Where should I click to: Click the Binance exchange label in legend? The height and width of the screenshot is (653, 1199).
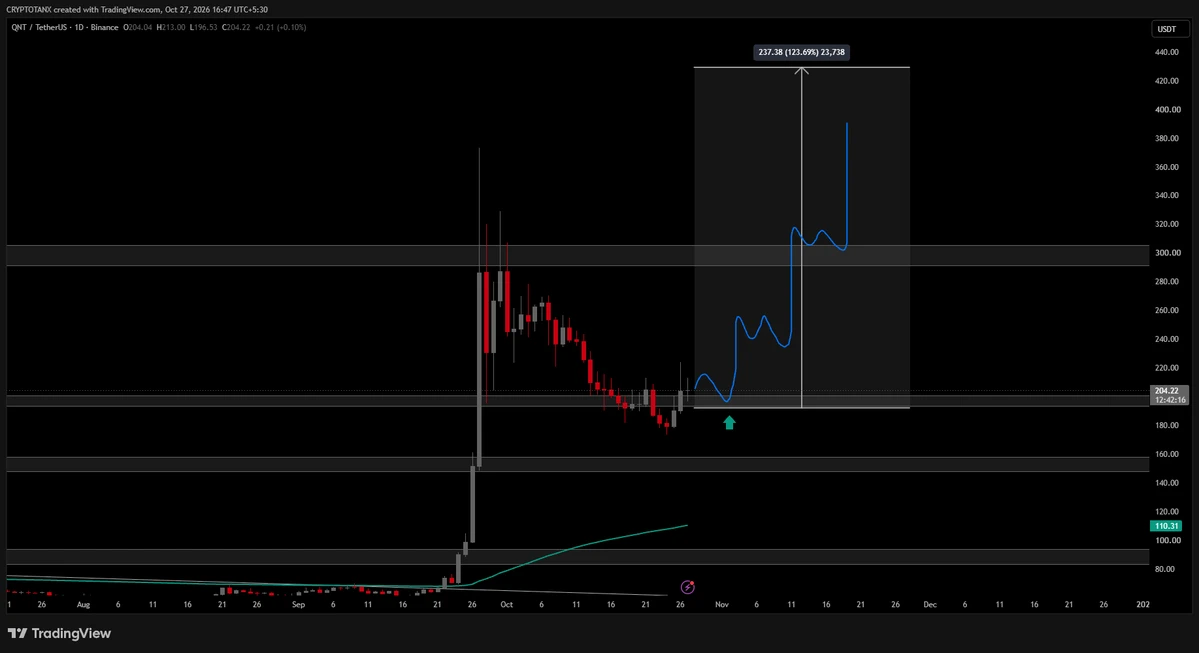tap(104, 28)
